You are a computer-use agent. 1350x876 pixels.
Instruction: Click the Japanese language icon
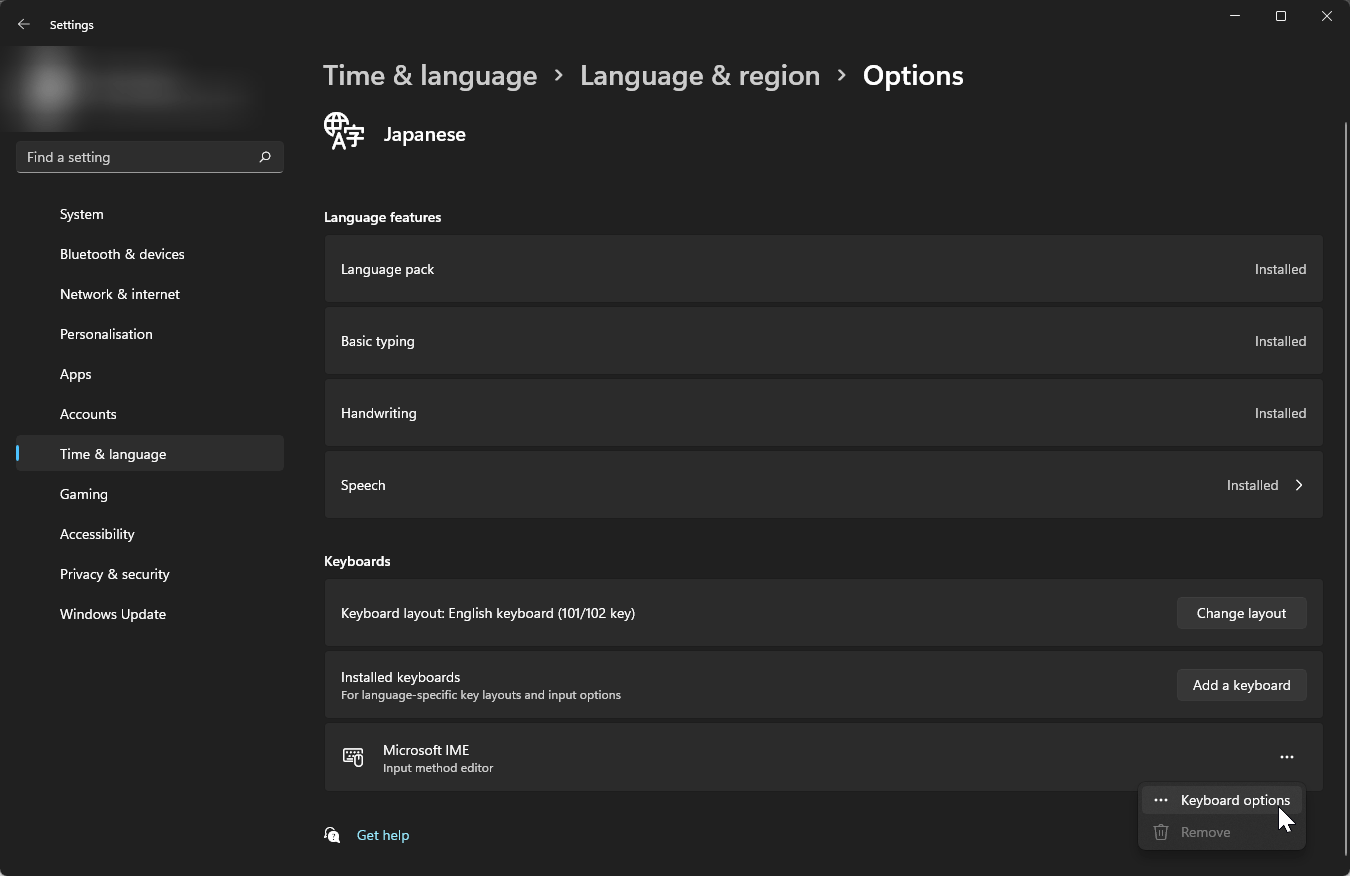coord(344,132)
